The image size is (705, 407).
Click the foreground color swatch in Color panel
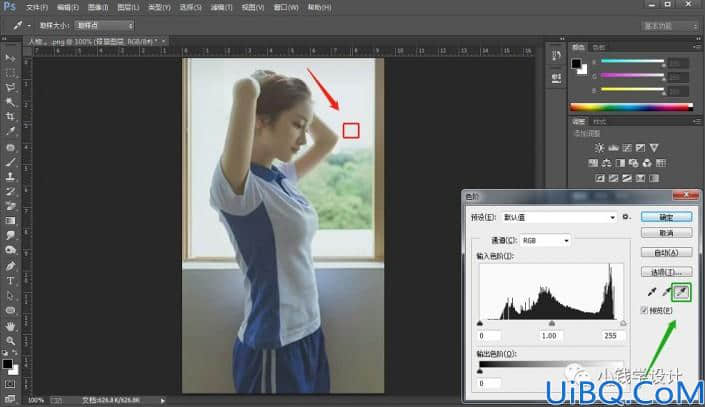pyautogui.click(x=576, y=63)
